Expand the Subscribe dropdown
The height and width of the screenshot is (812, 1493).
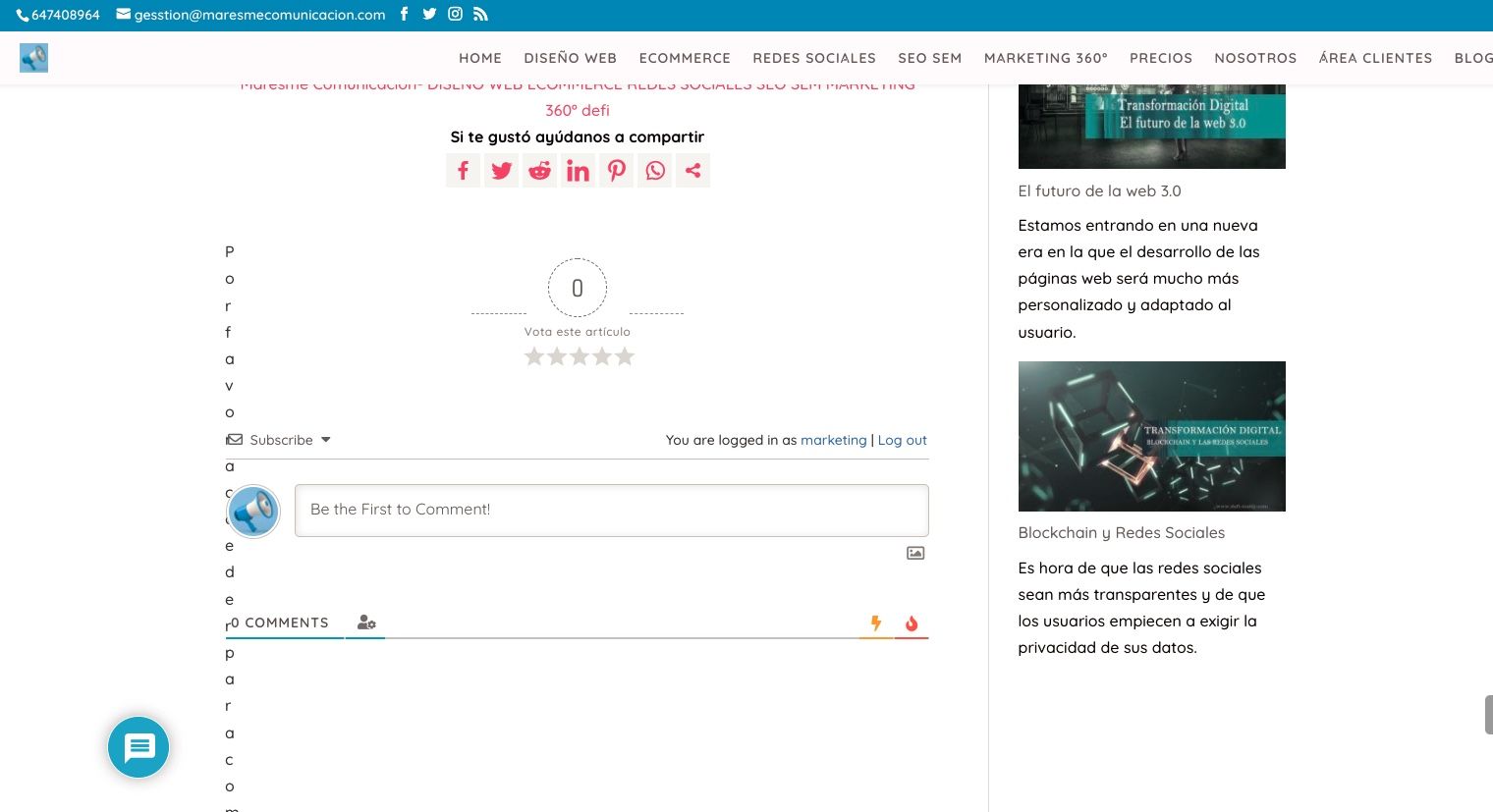[x=281, y=440]
